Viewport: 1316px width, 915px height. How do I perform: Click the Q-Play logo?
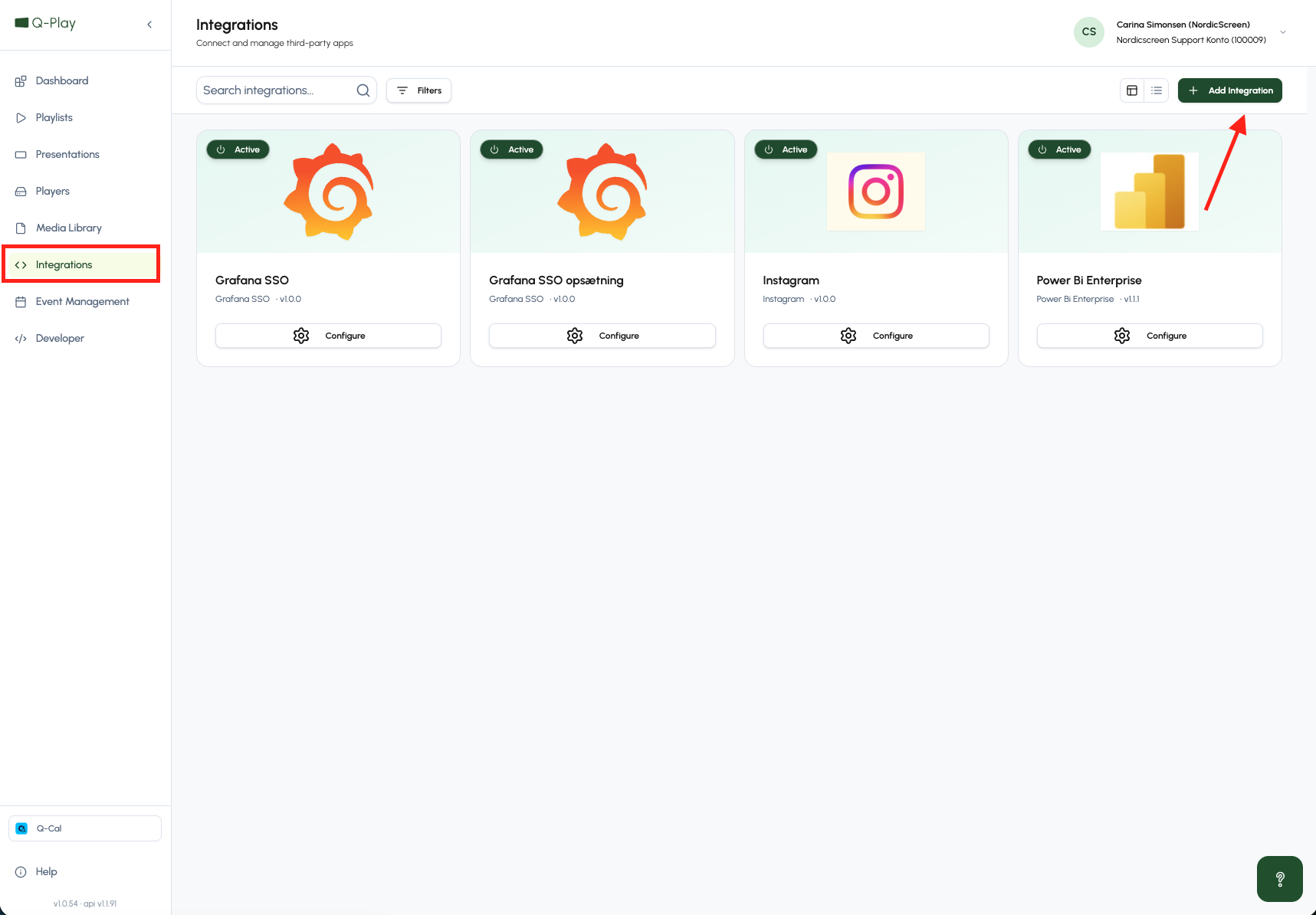[x=45, y=23]
